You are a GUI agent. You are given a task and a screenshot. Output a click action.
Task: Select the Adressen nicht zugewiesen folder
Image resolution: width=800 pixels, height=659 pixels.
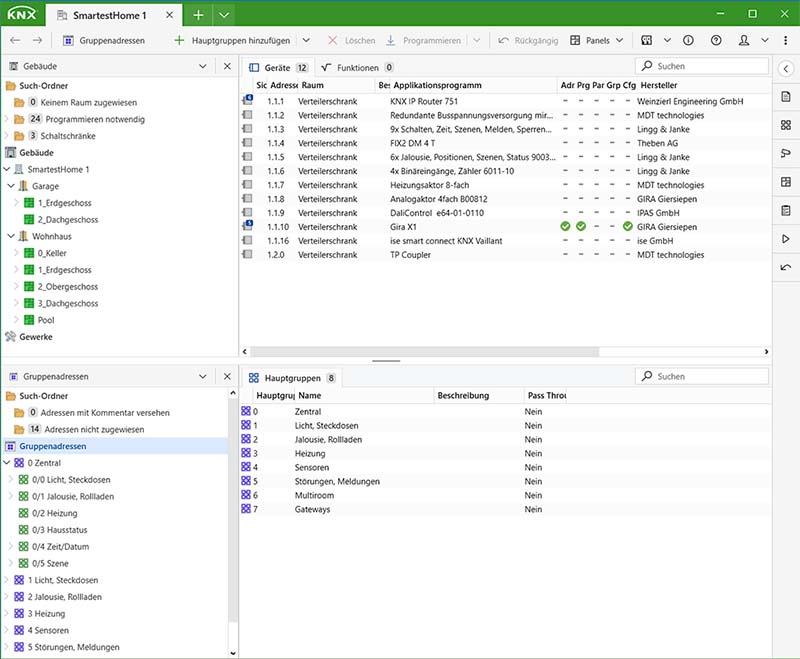(94, 429)
